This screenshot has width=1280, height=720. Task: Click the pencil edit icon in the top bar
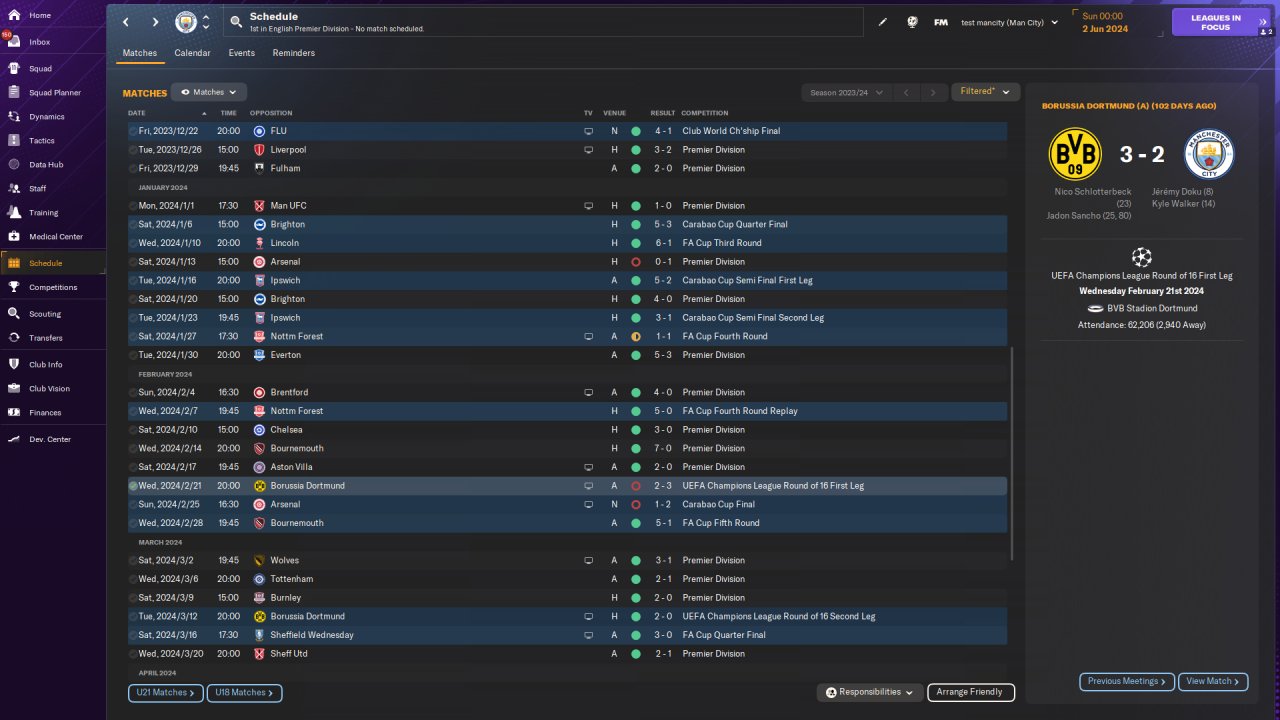pos(883,22)
